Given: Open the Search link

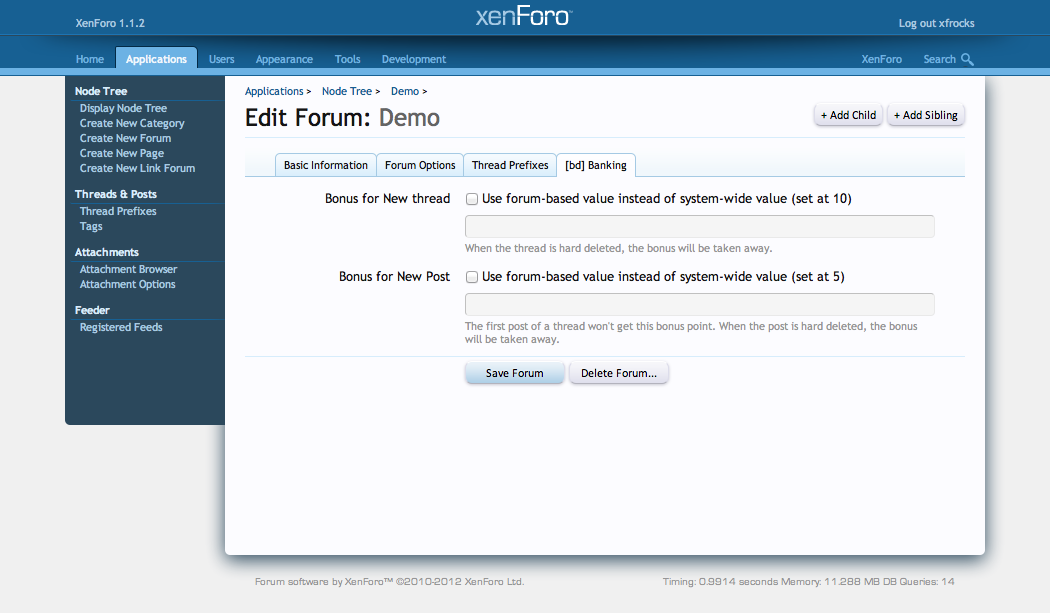Looking at the screenshot, I should click(939, 59).
